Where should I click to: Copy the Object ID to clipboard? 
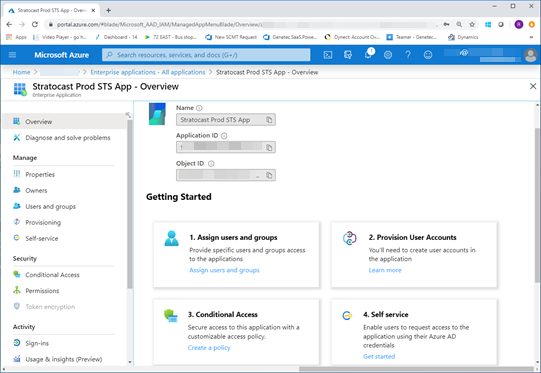point(269,175)
